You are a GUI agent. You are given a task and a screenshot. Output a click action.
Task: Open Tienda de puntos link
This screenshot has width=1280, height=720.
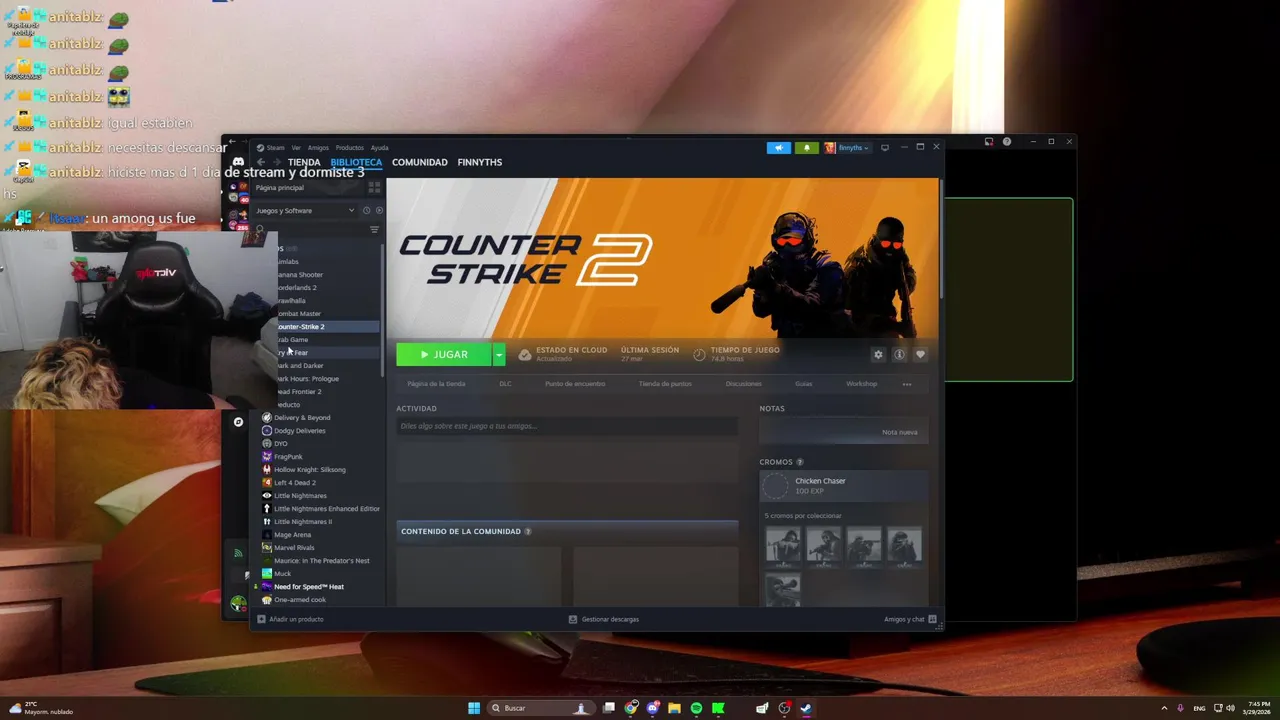[x=665, y=384]
